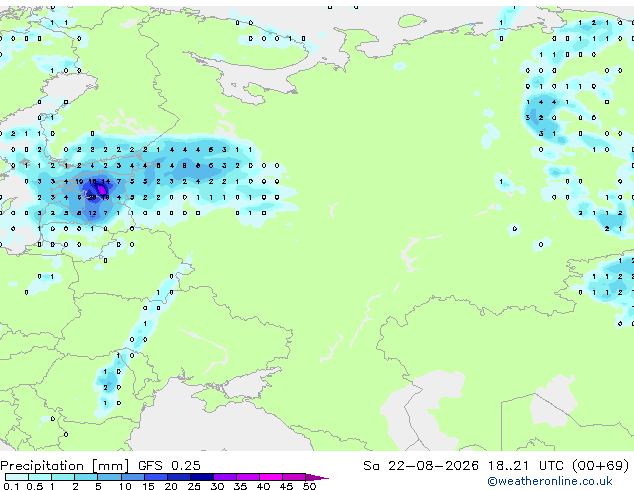Click the '15' legend scale label
634x490 pixels.
148,486
